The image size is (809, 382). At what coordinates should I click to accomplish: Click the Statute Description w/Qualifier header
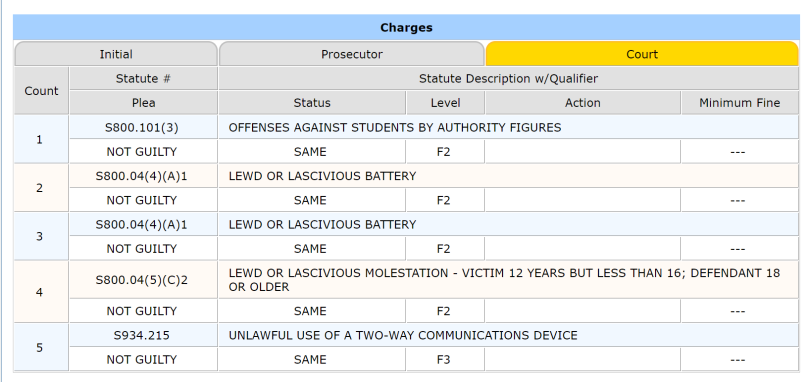508,78
